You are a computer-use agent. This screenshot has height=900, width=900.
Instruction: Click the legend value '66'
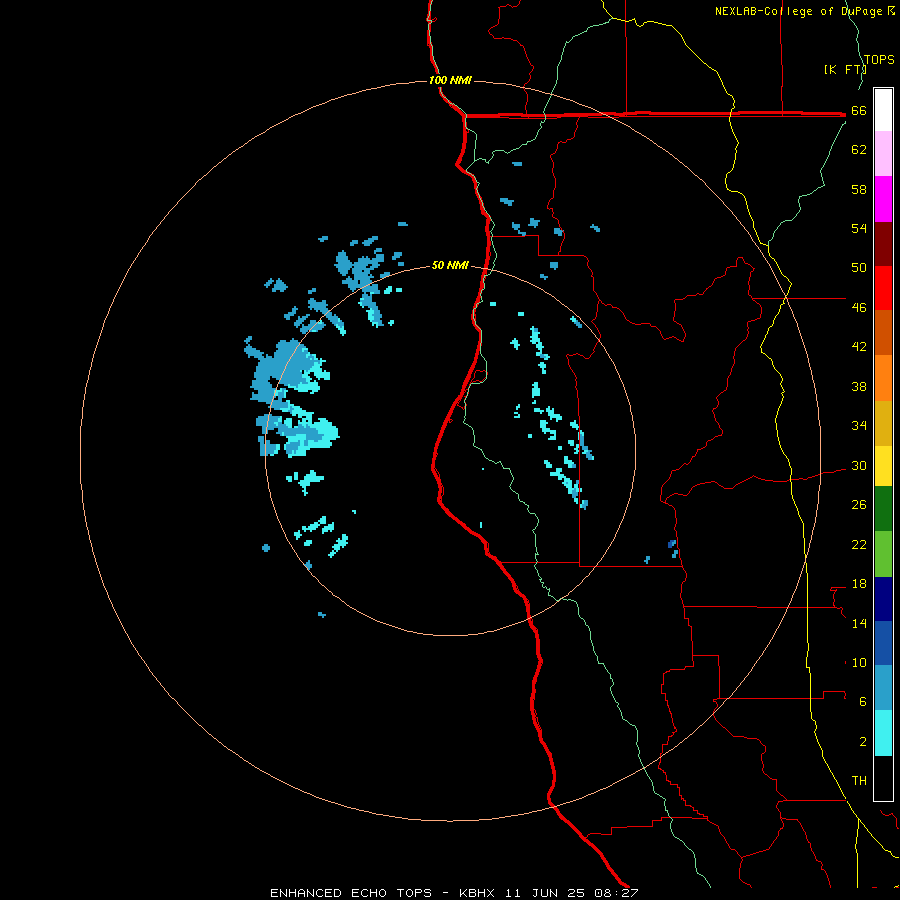coord(859,110)
